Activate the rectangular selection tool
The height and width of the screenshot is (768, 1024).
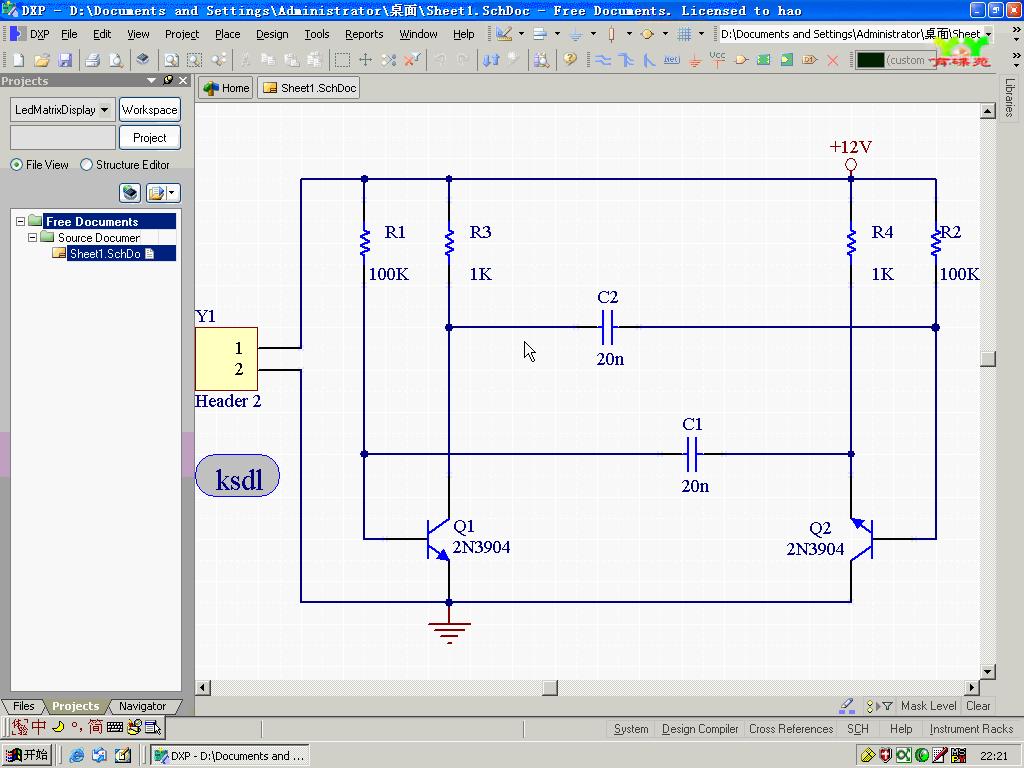tap(342, 60)
